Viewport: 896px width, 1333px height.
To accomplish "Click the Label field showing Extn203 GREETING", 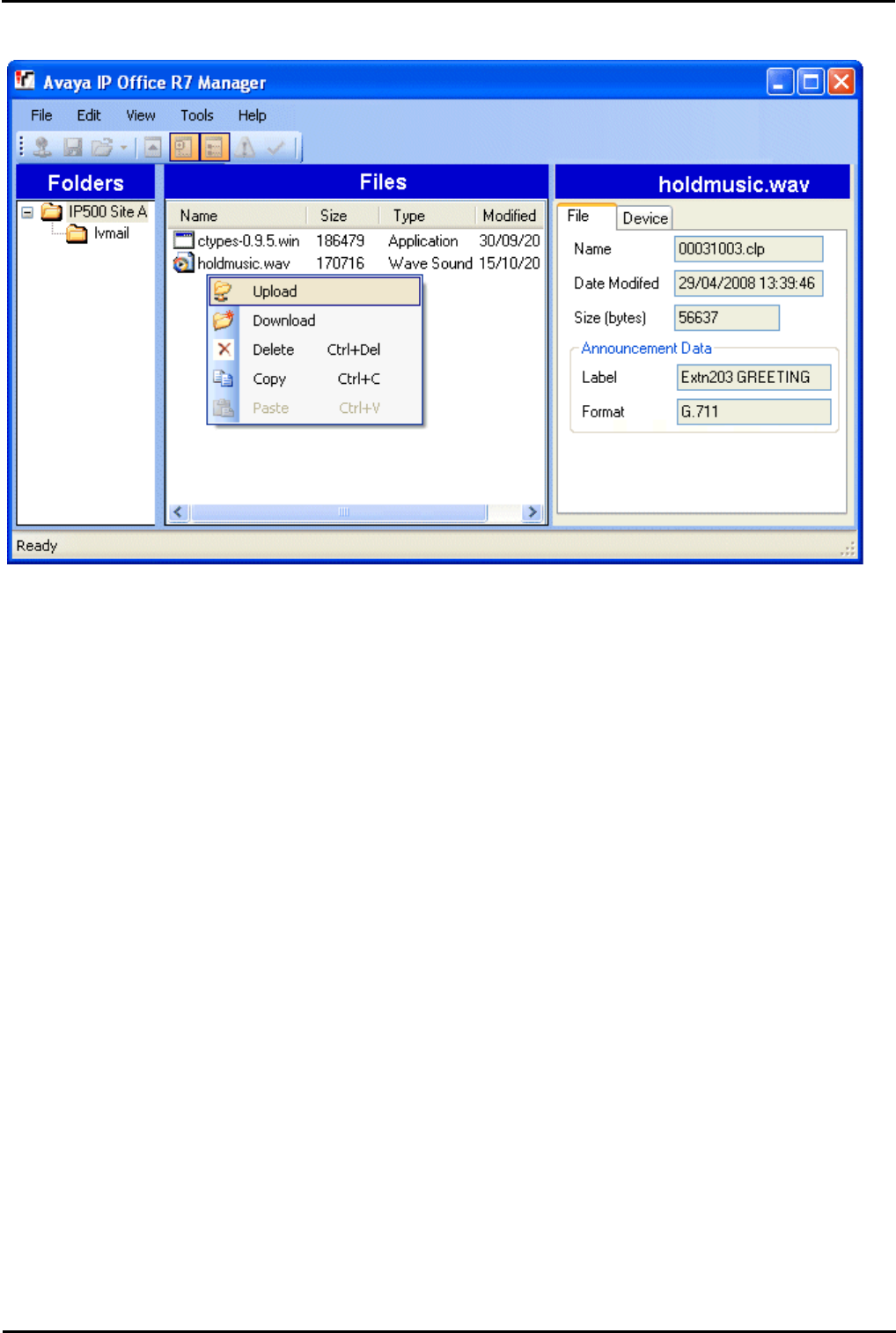I will click(x=754, y=377).
